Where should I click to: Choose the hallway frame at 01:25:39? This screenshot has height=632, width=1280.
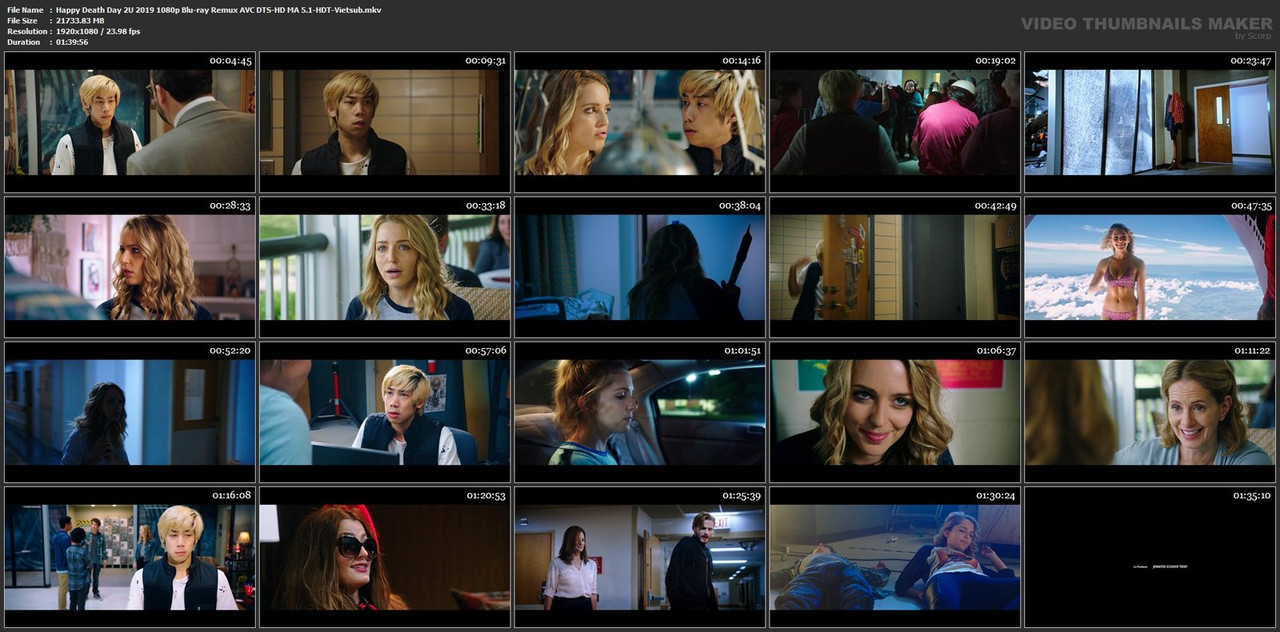pyautogui.click(x=640, y=557)
